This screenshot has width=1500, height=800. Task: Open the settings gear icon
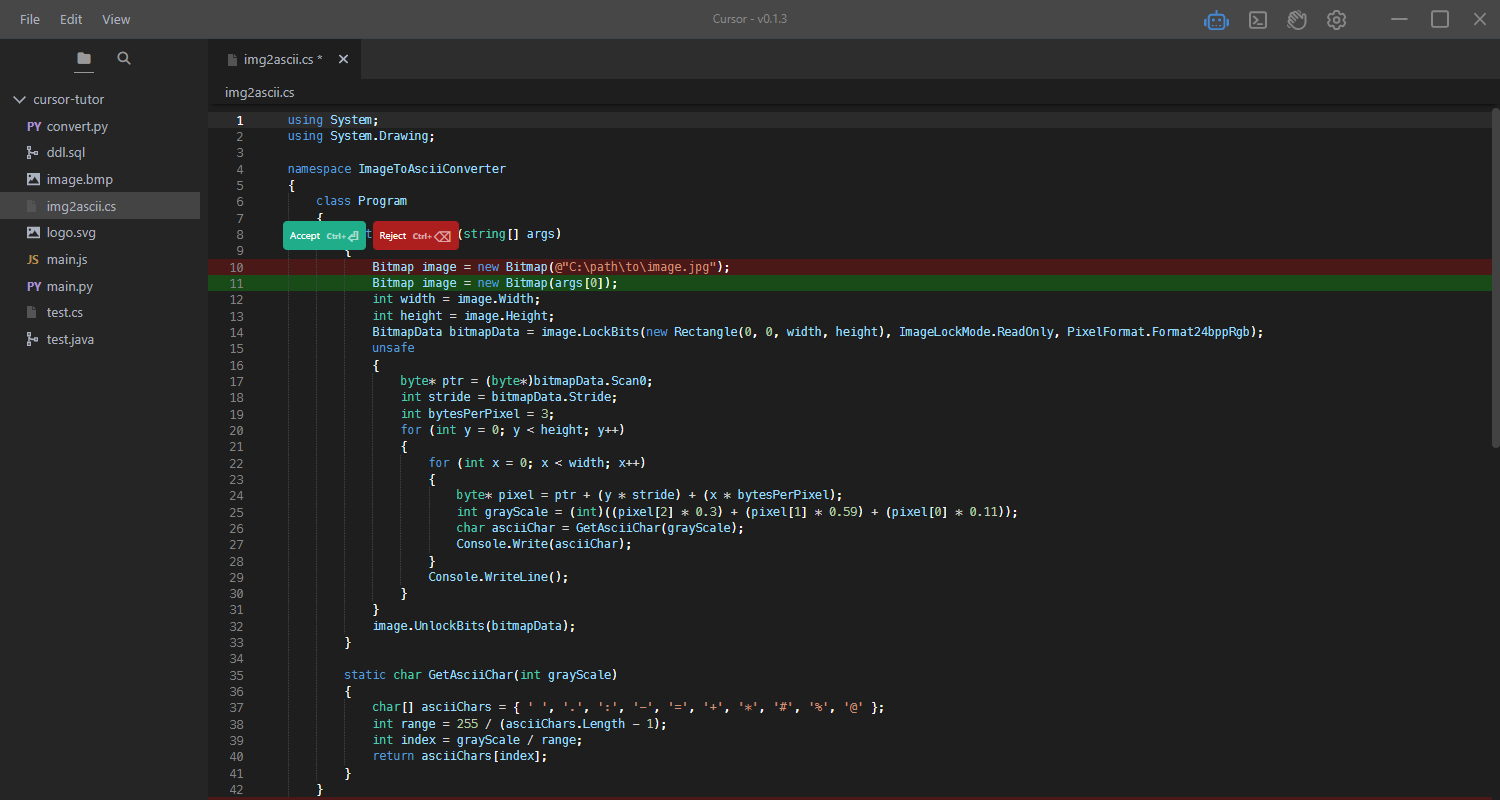coord(1336,20)
